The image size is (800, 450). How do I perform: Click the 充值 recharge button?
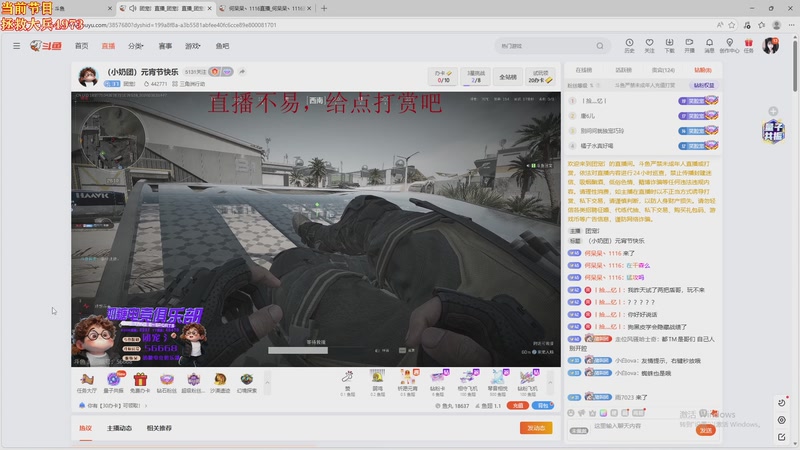(517, 406)
